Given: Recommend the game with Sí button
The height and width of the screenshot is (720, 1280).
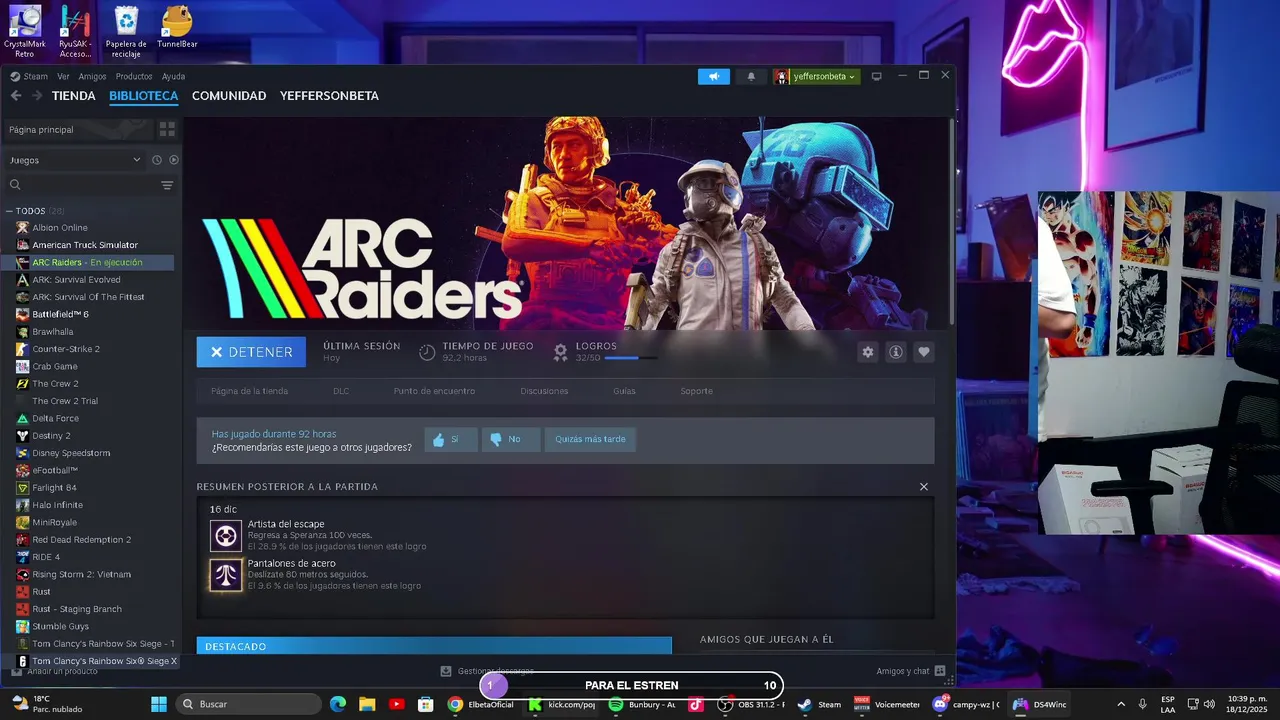Looking at the screenshot, I should (451, 439).
